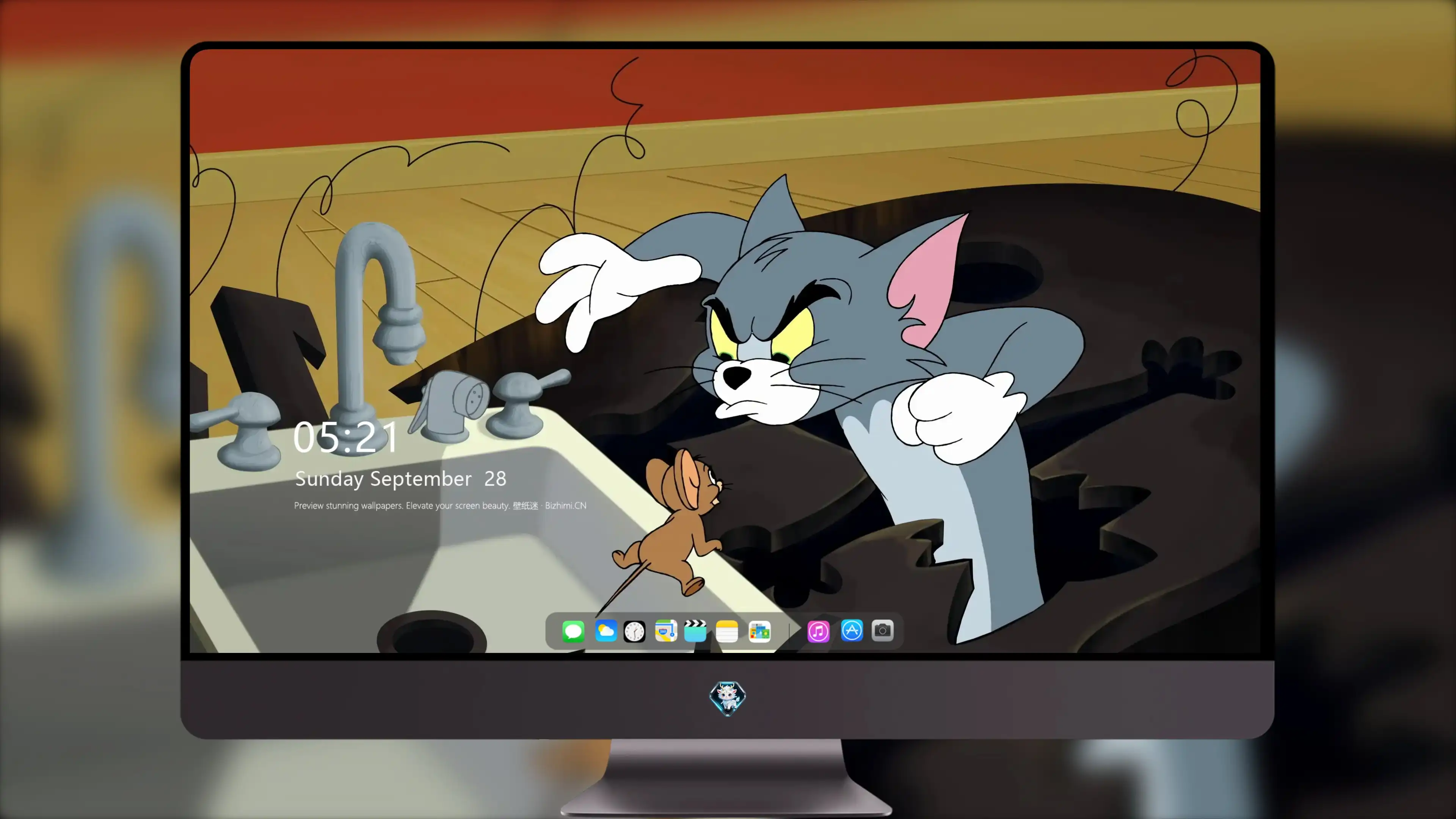The height and width of the screenshot is (819, 1456).
Task: Launch the Videos clapperboard app
Action: coord(695,631)
